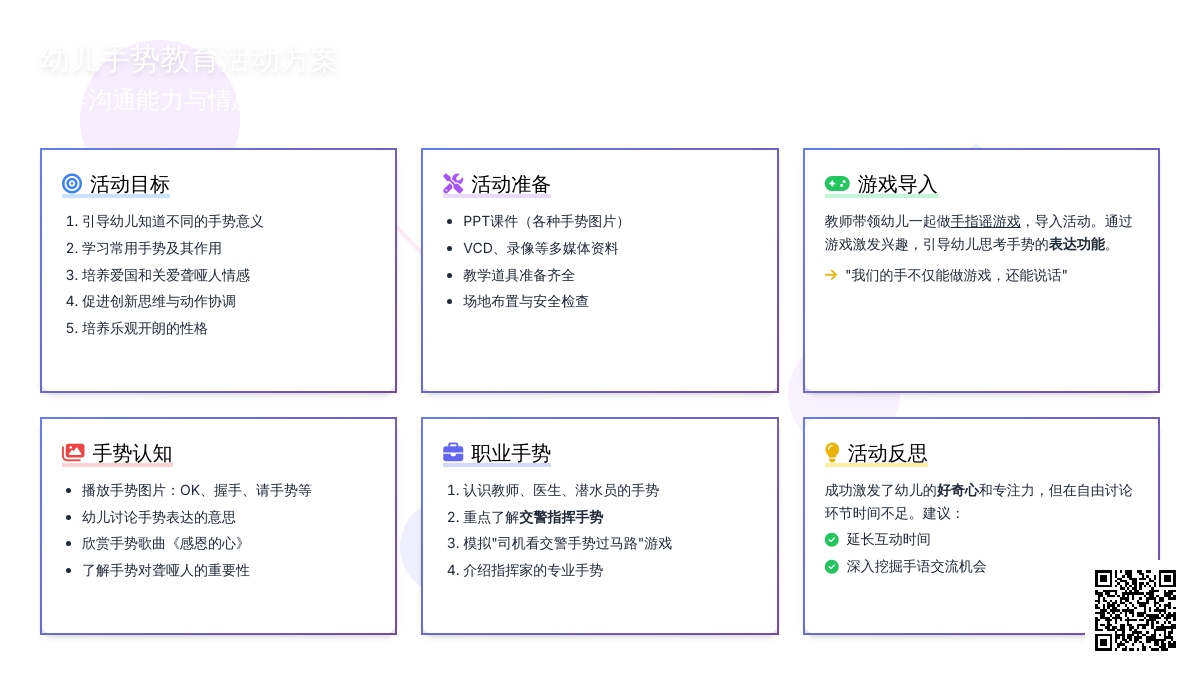Click the 游戏导入 heading
Image resolution: width=1200 pixels, height=675 pixels.
point(897,185)
